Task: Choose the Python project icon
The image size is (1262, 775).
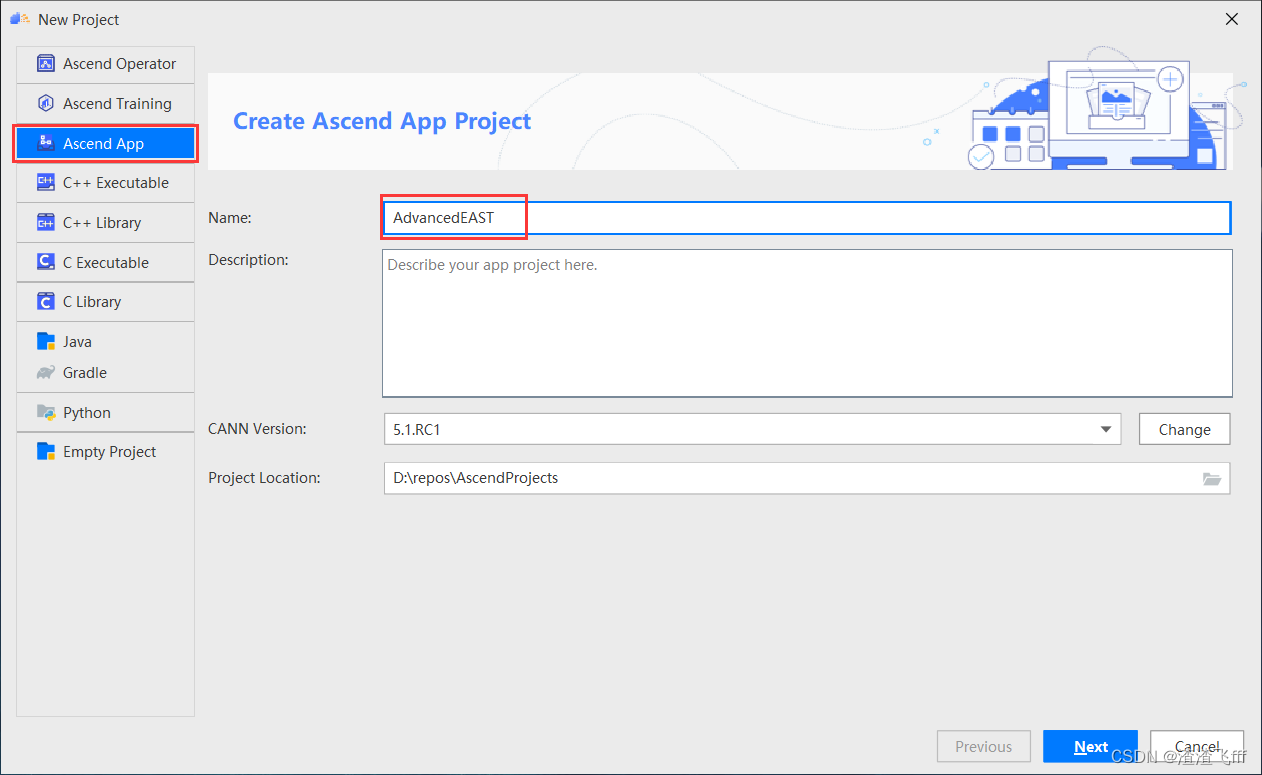Action: 45,412
